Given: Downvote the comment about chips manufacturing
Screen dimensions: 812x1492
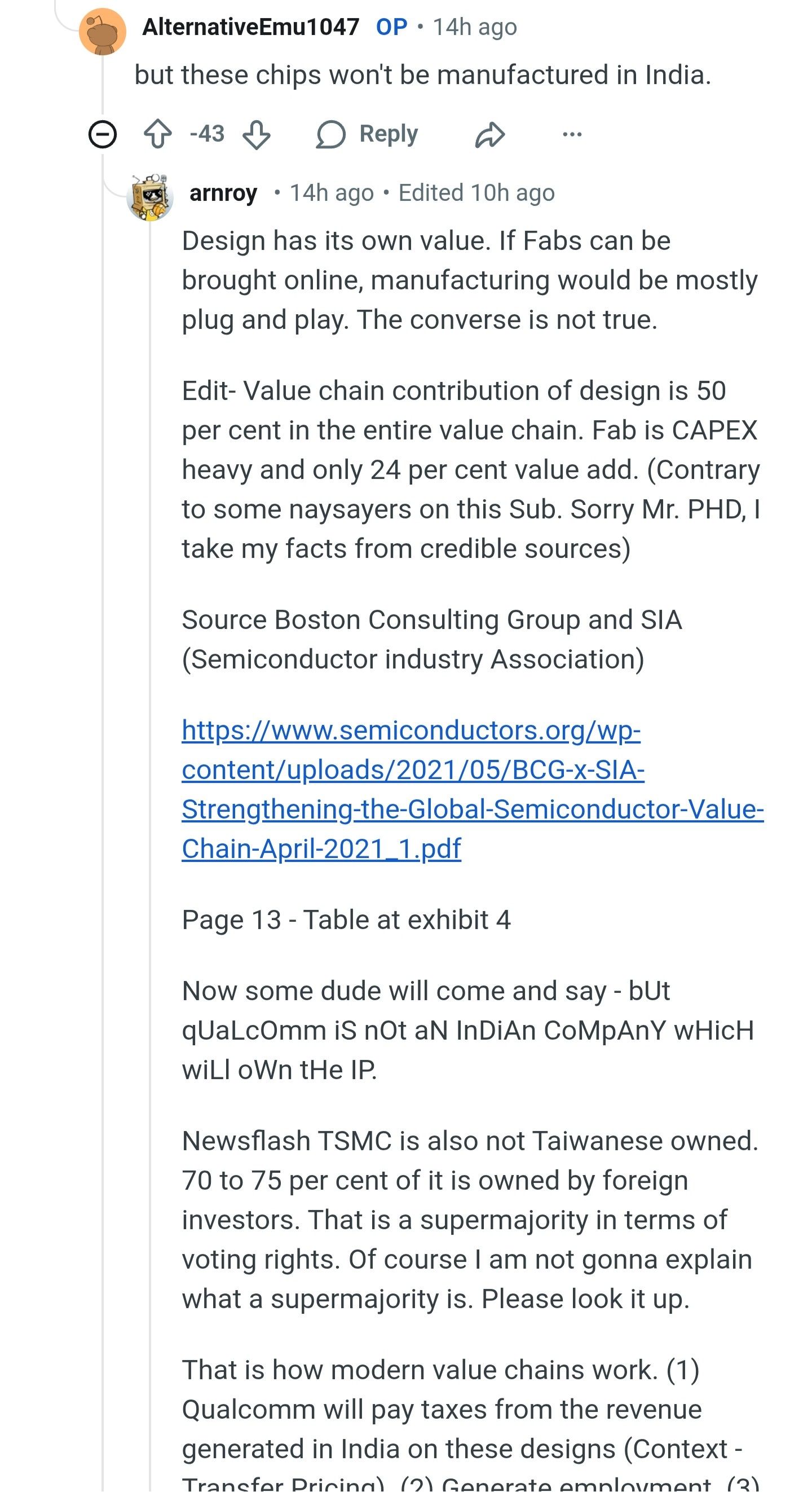Looking at the screenshot, I should [256, 134].
